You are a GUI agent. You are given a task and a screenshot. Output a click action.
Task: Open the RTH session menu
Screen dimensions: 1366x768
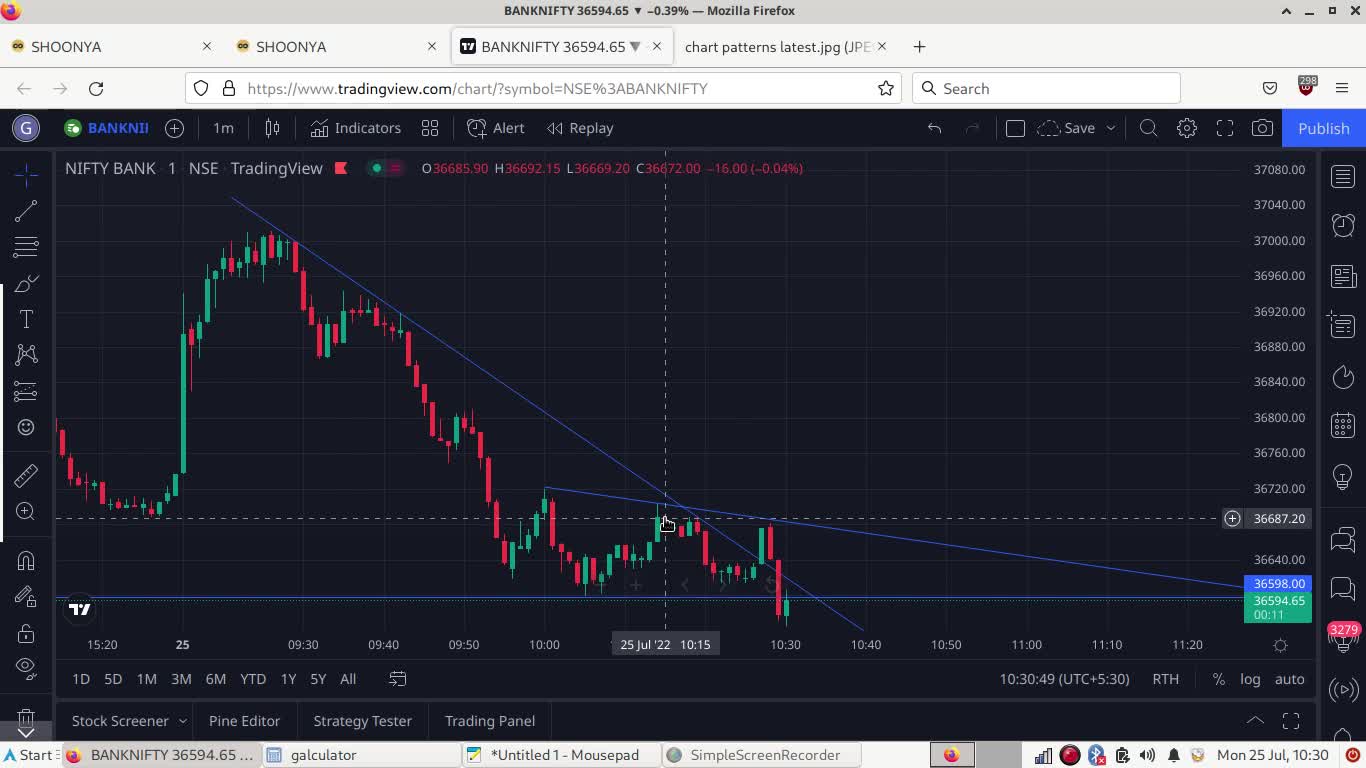click(1165, 679)
